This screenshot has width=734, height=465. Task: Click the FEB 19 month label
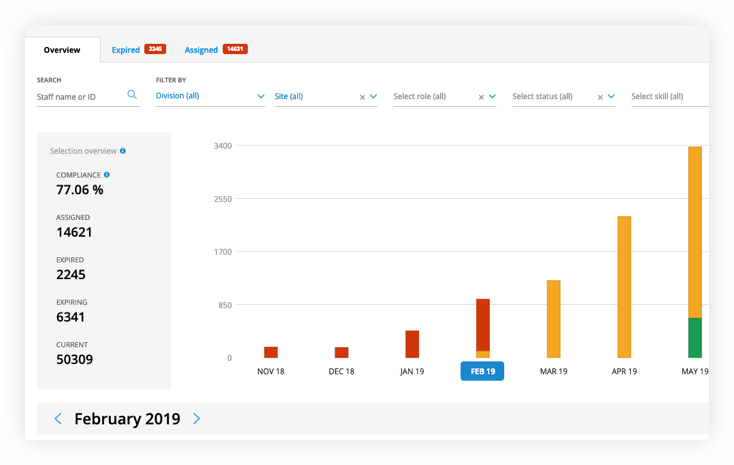(x=482, y=371)
